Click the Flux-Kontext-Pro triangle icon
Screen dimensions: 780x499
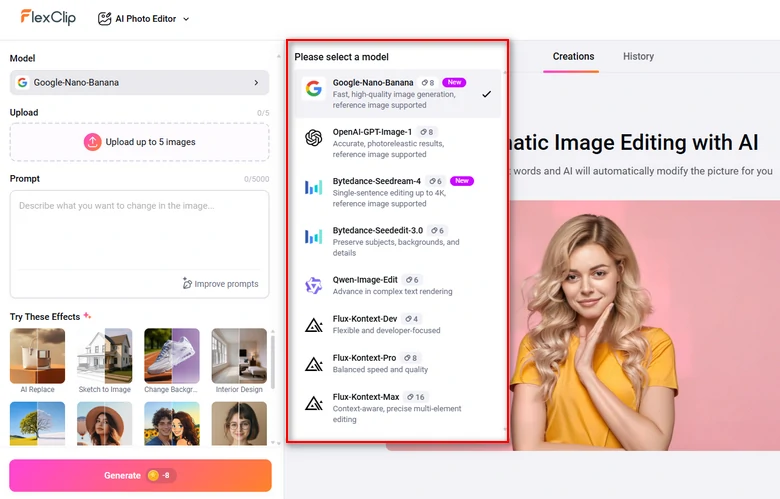tap(313, 364)
